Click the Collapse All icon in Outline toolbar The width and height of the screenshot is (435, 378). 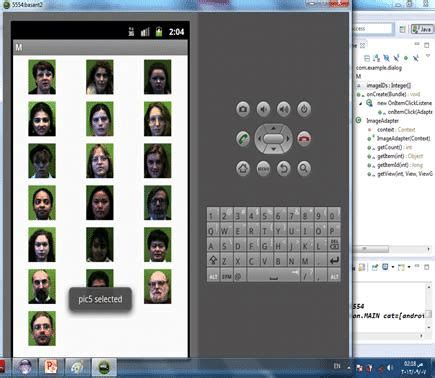[367, 58]
